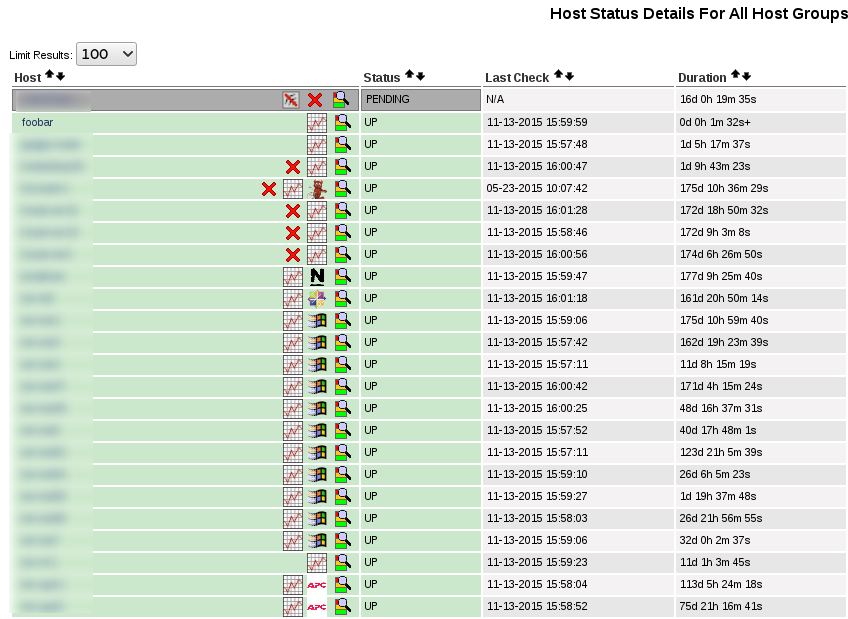Sort Host column descending with down arrow

pos(61,76)
